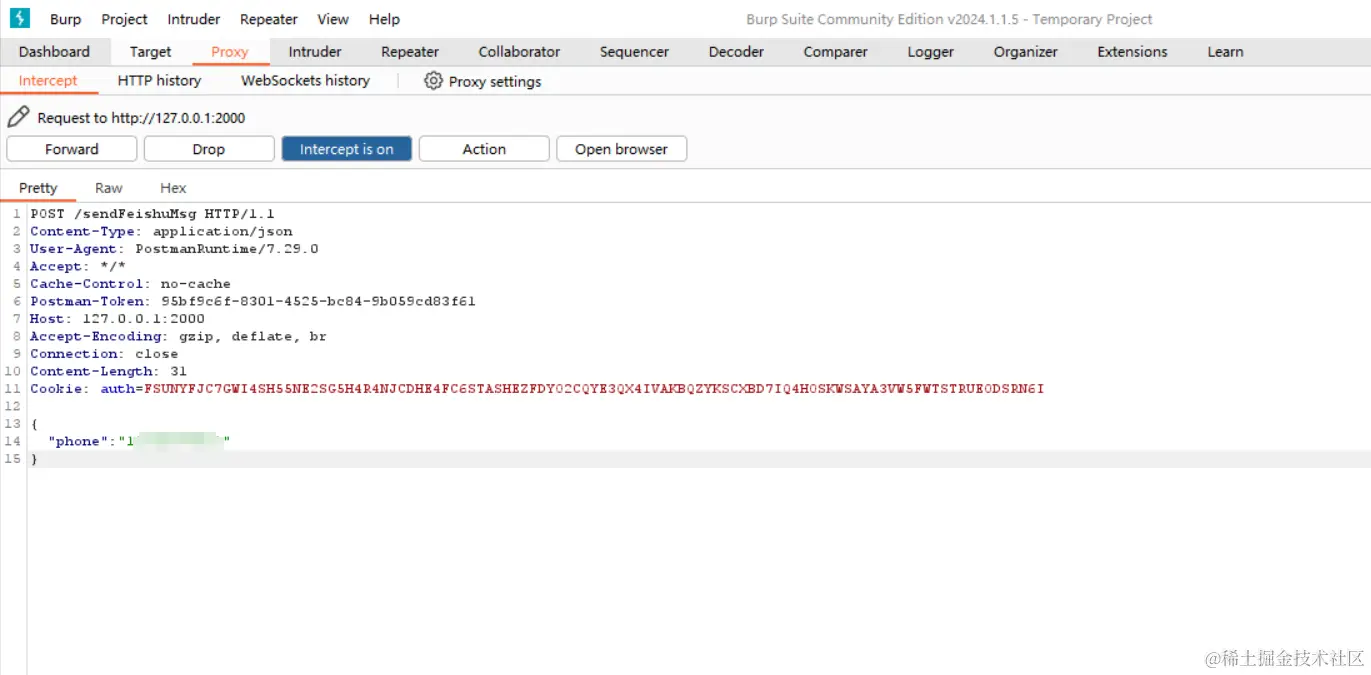Click the Postman-Token header line
The image size is (1371, 675).
(253, 301)
